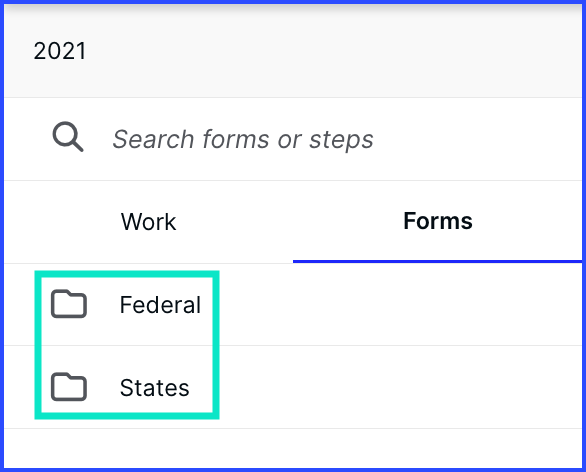Select the States label text

154,388
